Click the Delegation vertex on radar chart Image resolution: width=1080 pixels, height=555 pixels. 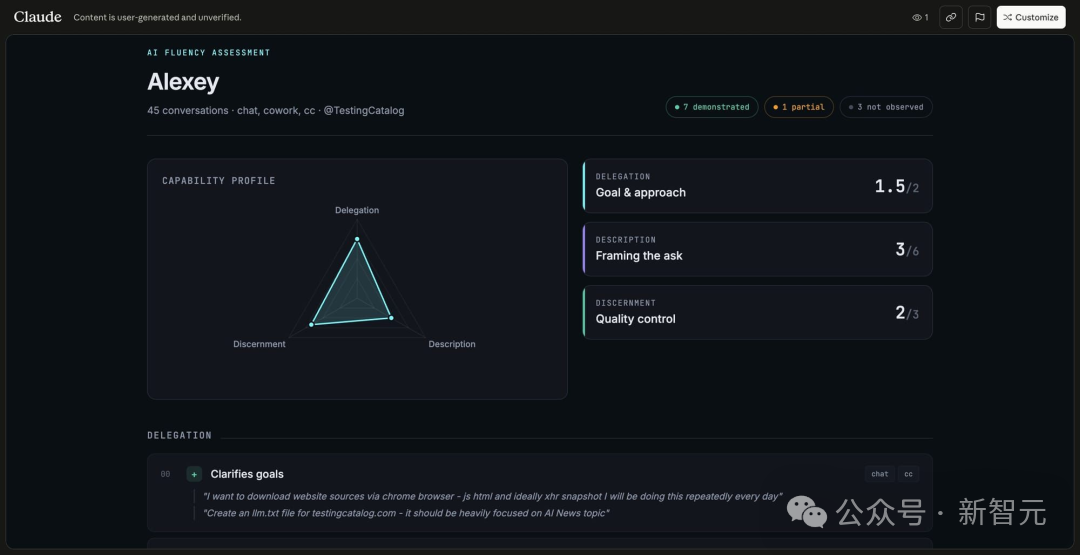pos(357,240)
